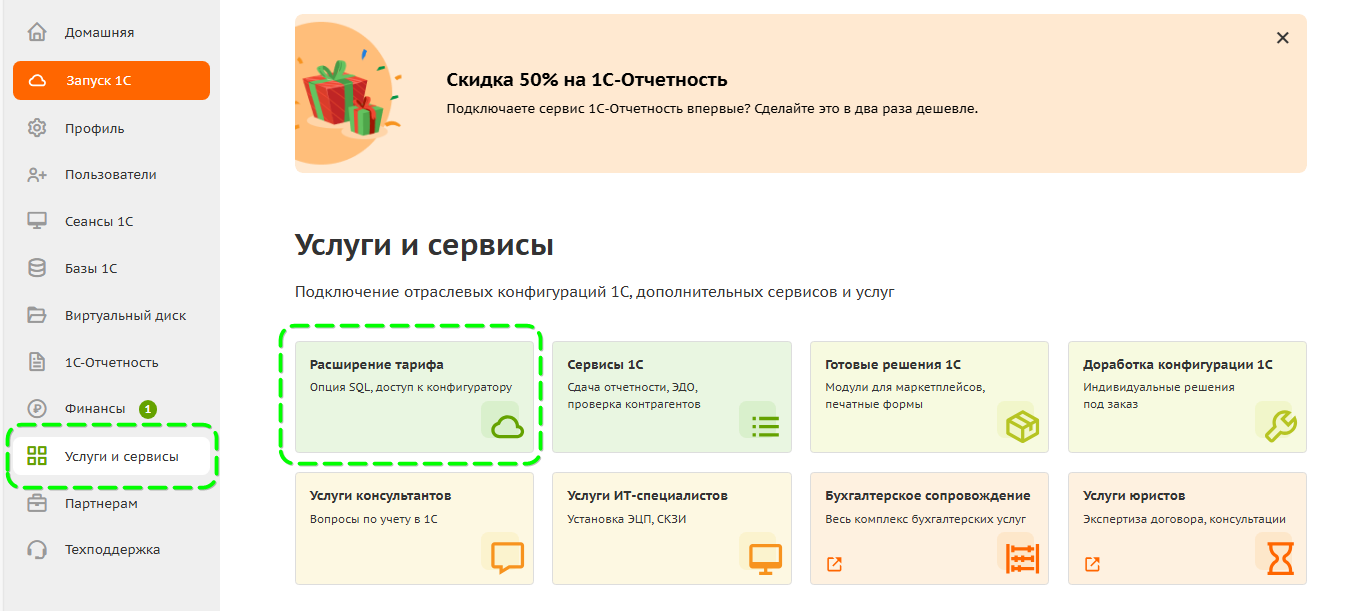Open the Услуги ИТ-специалистов card
The width and height of the screenshot is (1351, 611).
(x=672, y=528)
